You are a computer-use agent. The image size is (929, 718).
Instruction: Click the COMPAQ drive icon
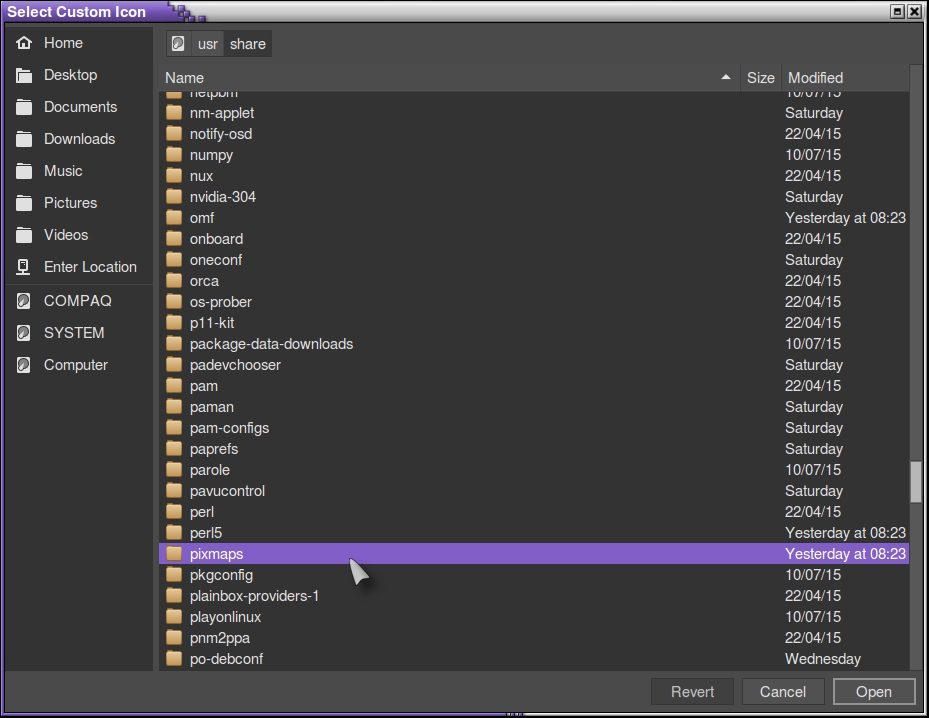(x=24, y=301)
